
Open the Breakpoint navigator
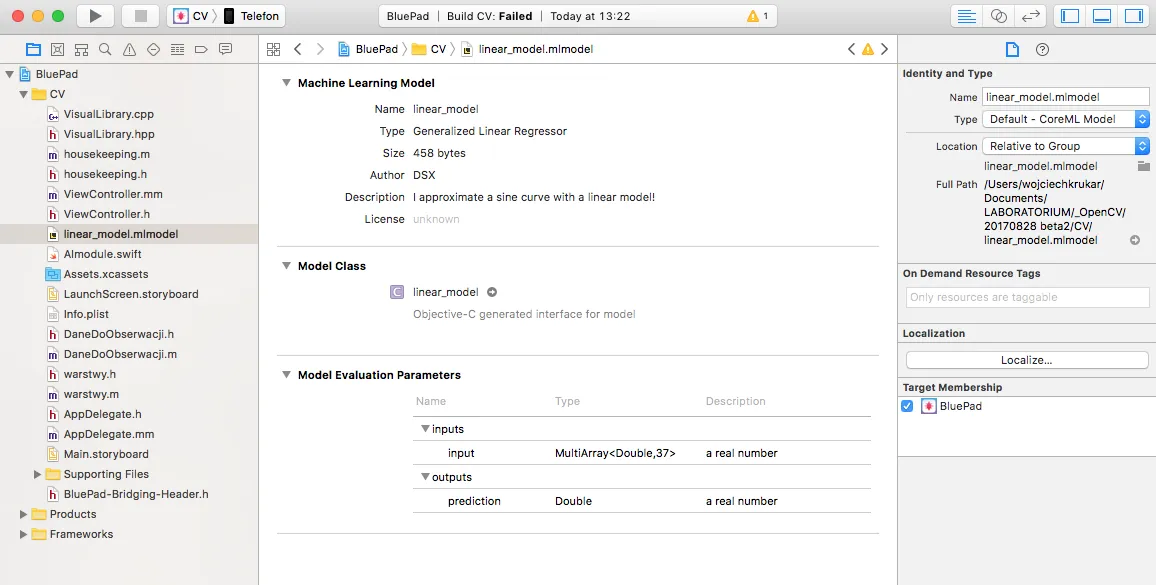(201, 49)
